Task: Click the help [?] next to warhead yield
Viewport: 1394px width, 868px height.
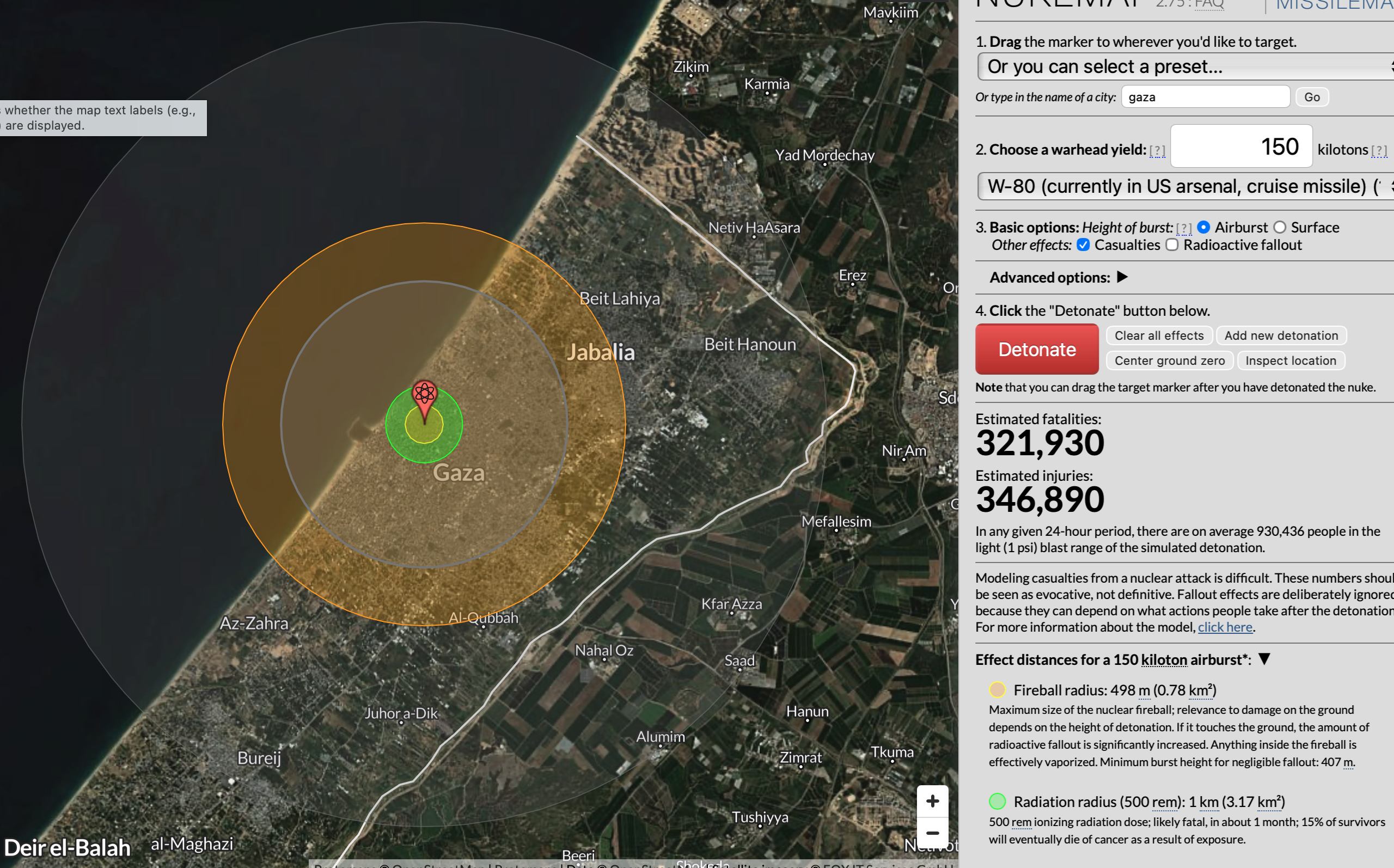Action: pyautogui.click(x=1157, y=150)
